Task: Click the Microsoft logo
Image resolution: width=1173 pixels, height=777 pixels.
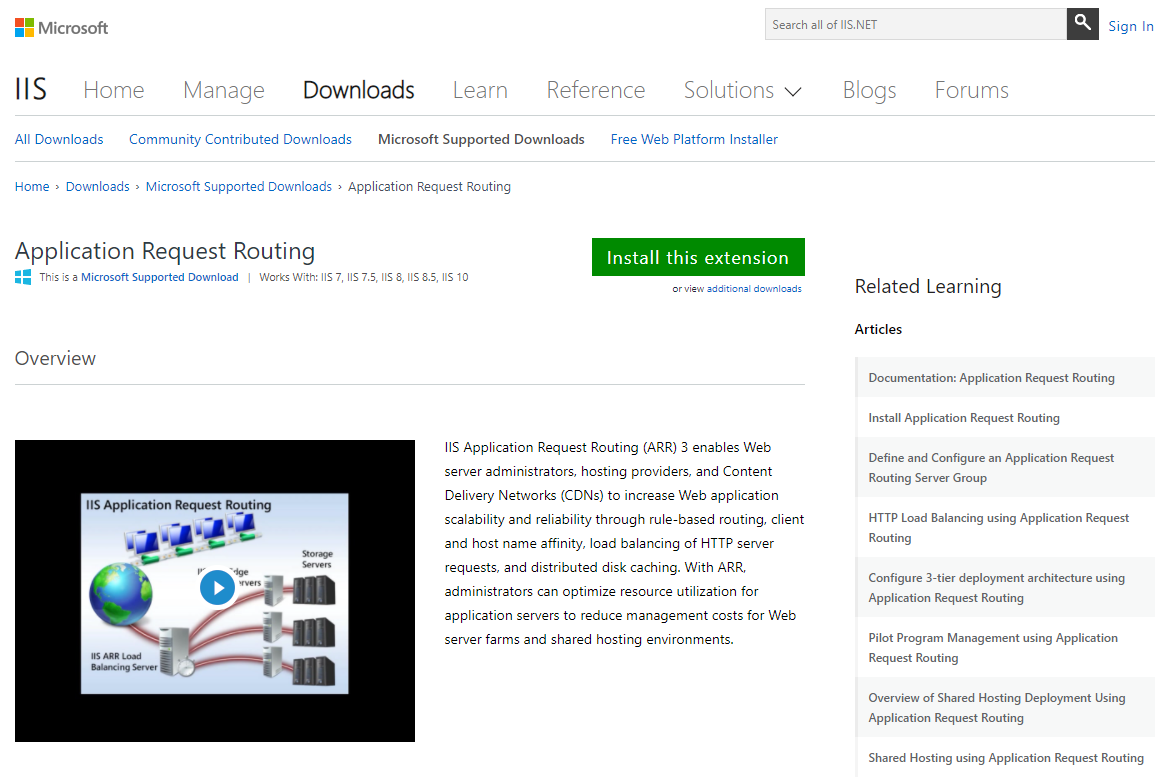Action: click(61, 28)
